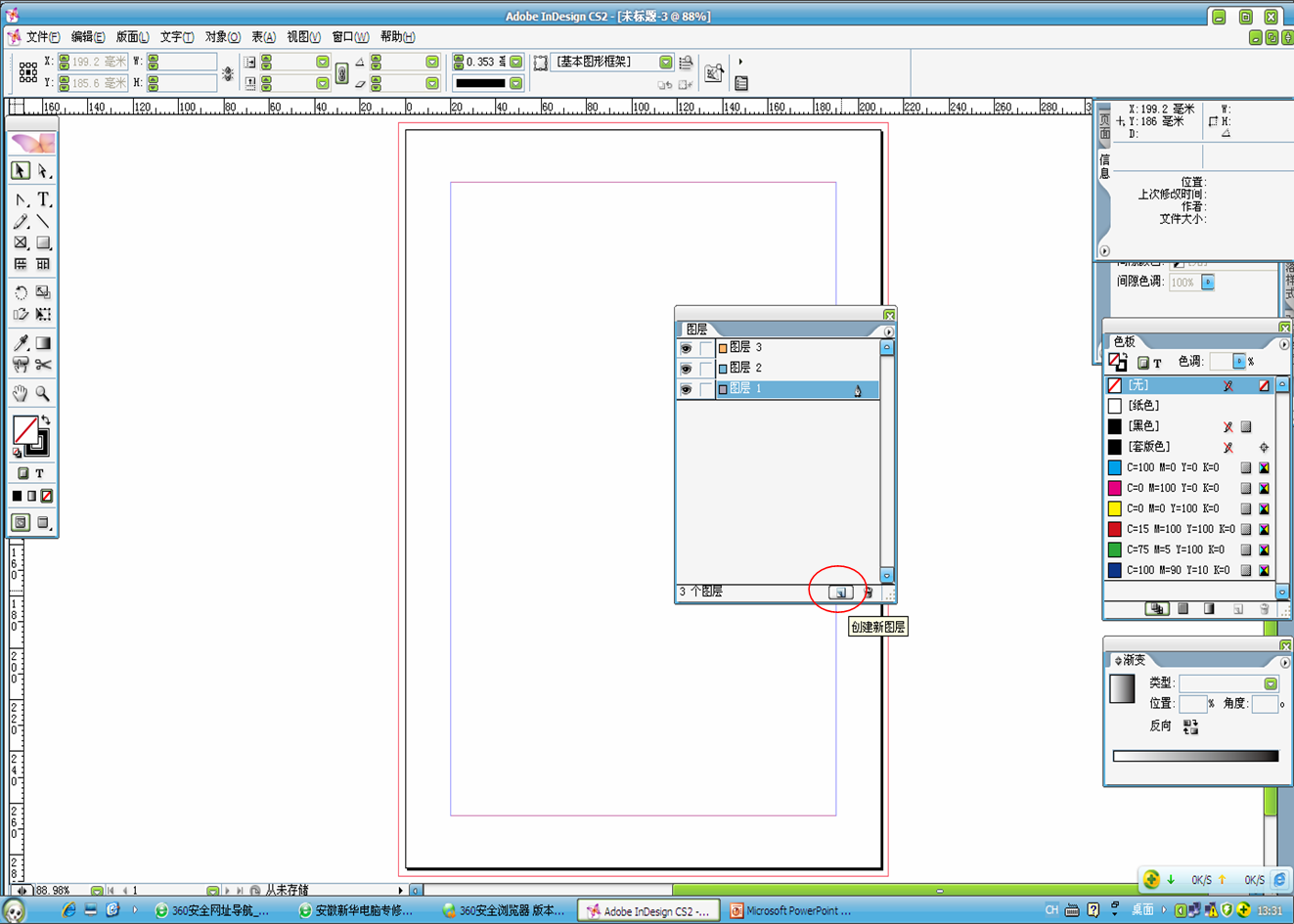The height and width of the screenshot is (924, 1294).
Task: Activate the Zoom magnifier tool
Action: click(x=43, y=393)
